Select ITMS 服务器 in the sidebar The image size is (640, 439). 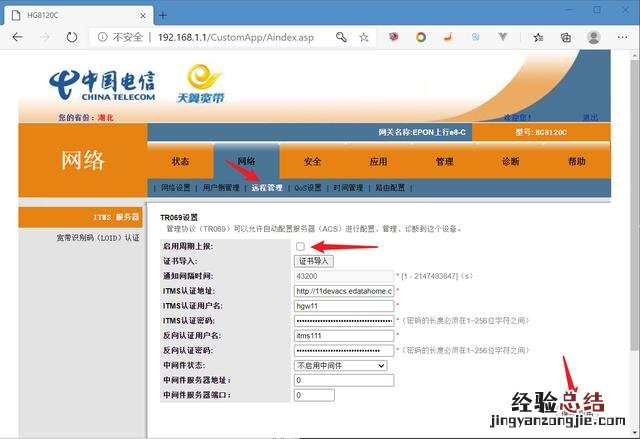(81, 217)
